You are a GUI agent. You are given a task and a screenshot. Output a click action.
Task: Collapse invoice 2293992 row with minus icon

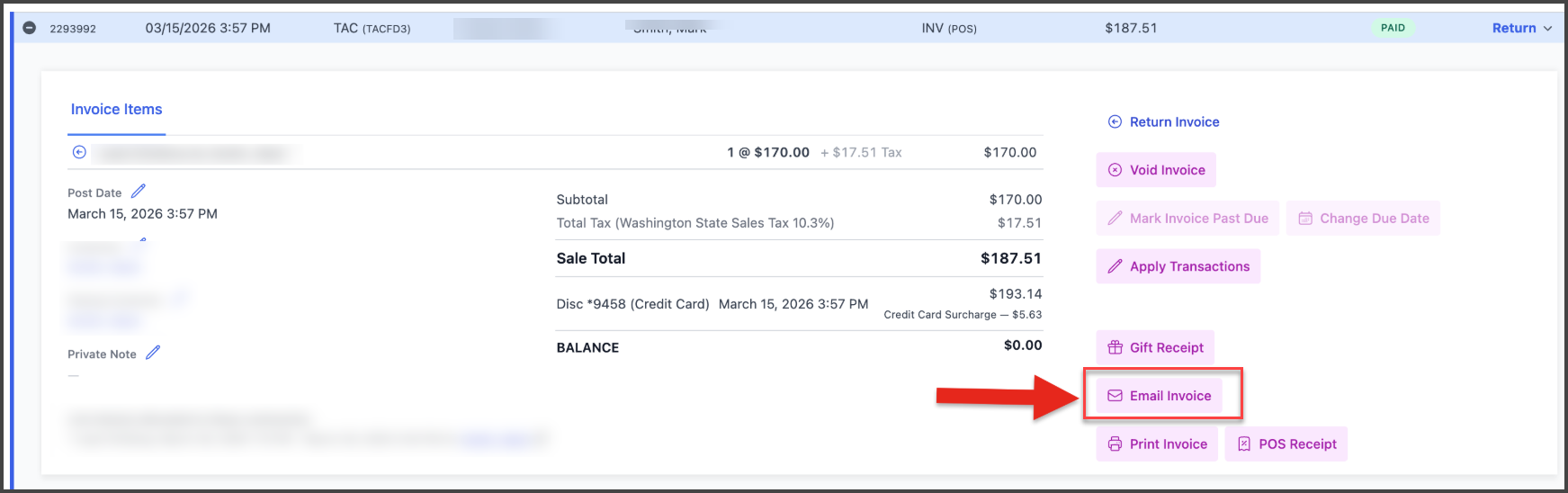point(29,28)
